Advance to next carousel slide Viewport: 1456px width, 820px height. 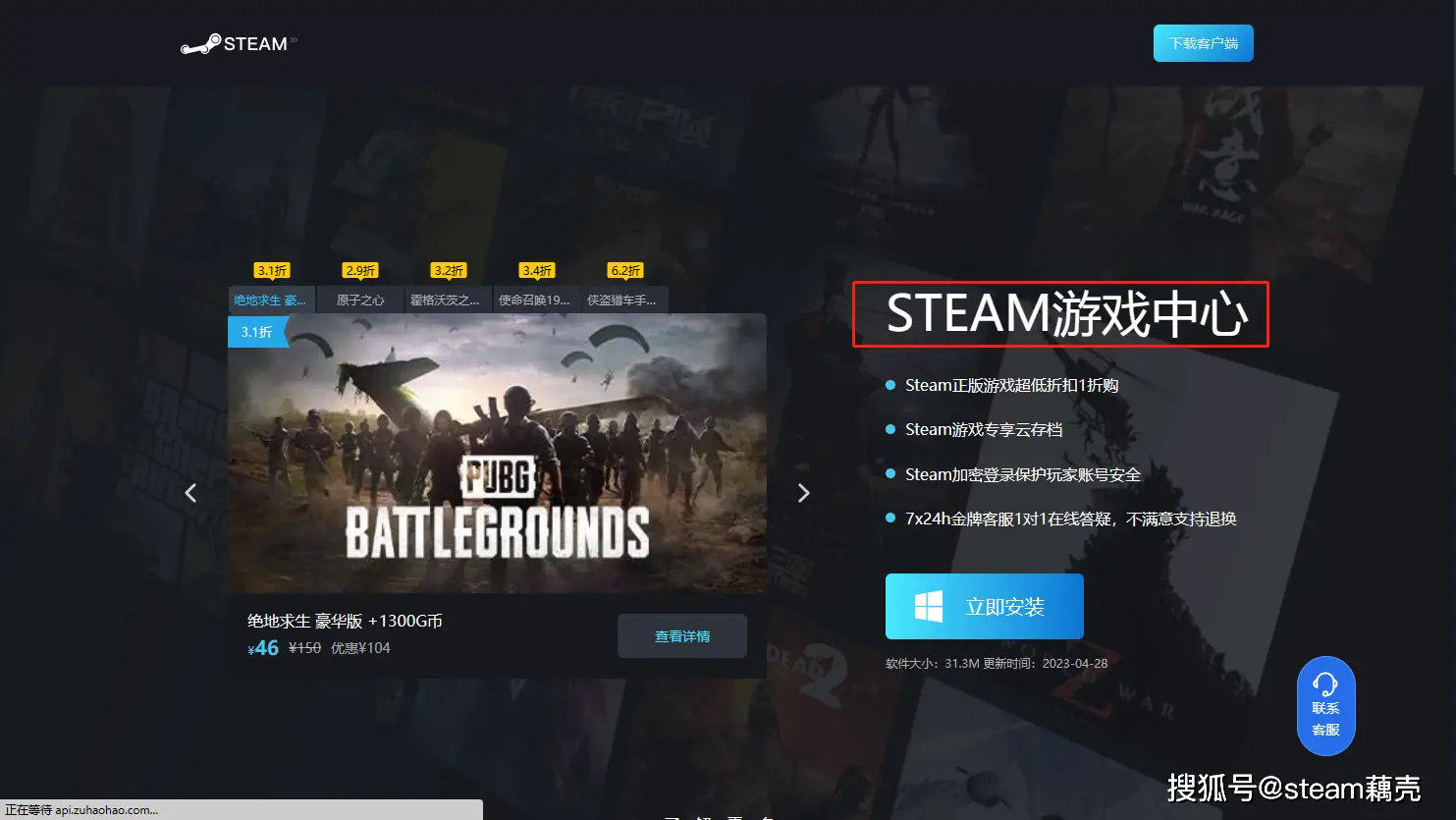tap(803, 493)
